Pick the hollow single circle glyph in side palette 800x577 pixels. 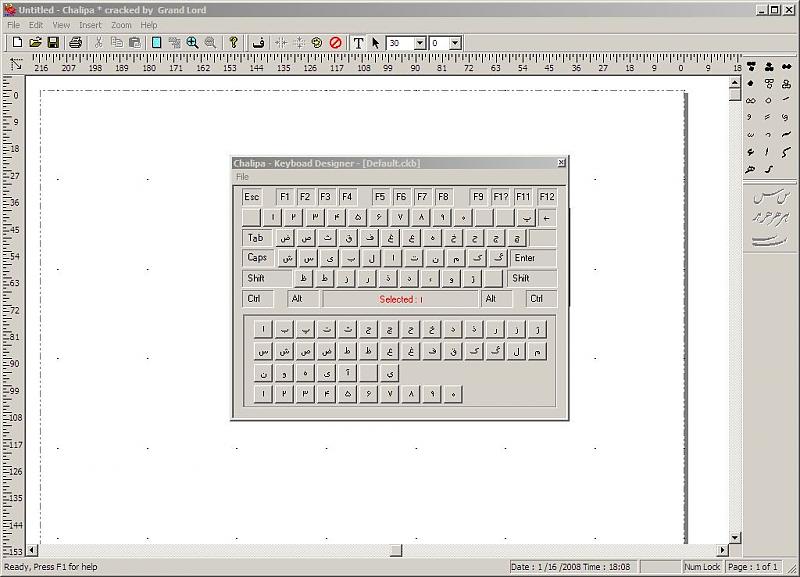(768, 101)
